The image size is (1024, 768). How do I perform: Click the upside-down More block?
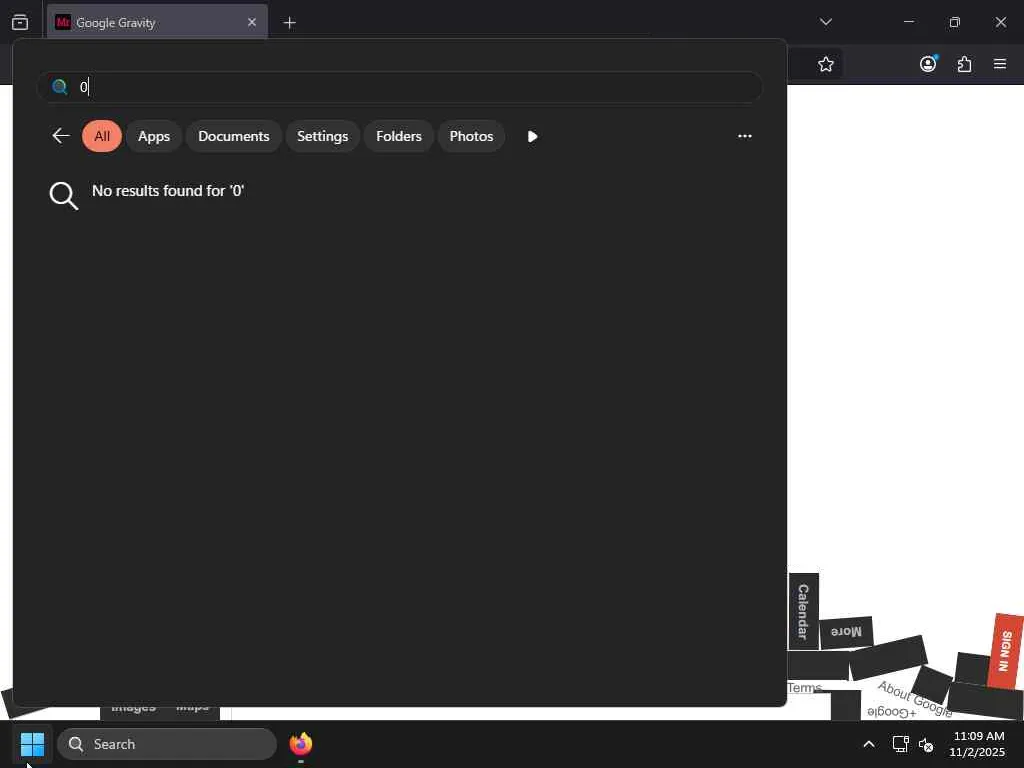pos(846,632)
